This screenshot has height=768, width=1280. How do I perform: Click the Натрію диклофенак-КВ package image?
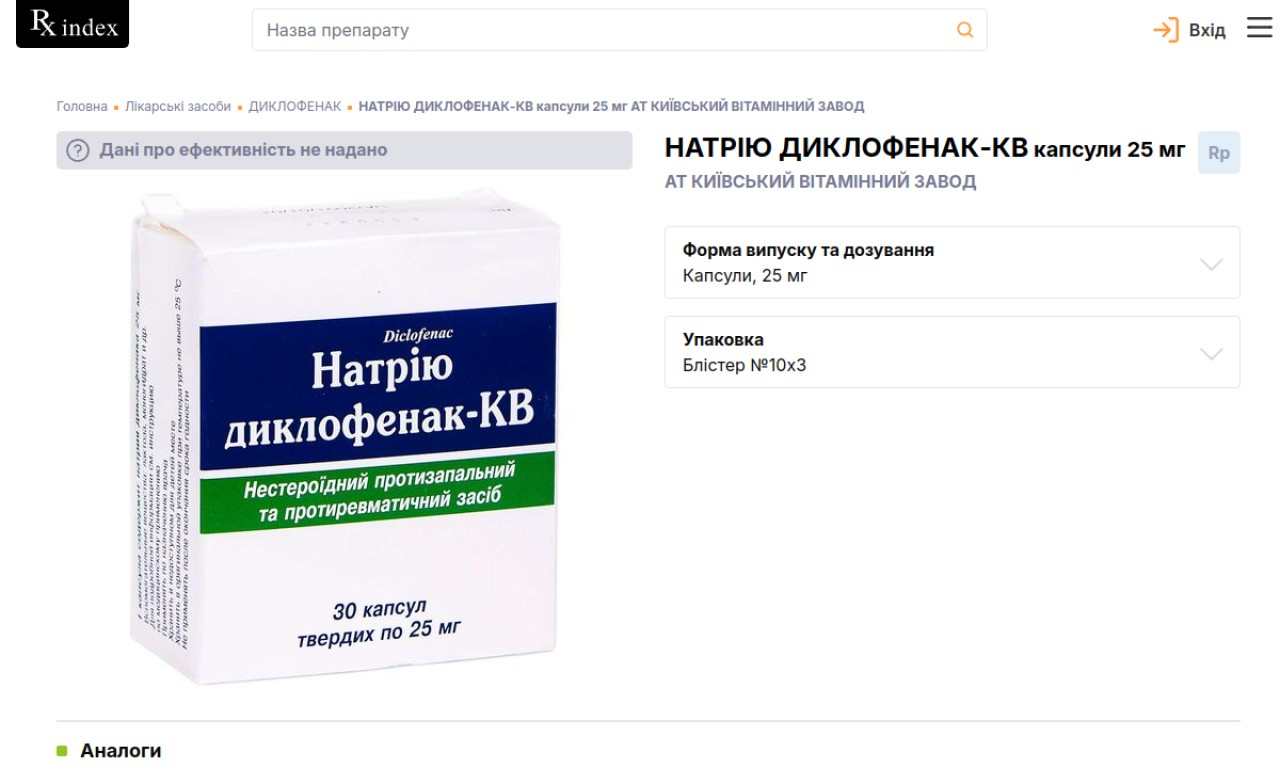[345, 436]
